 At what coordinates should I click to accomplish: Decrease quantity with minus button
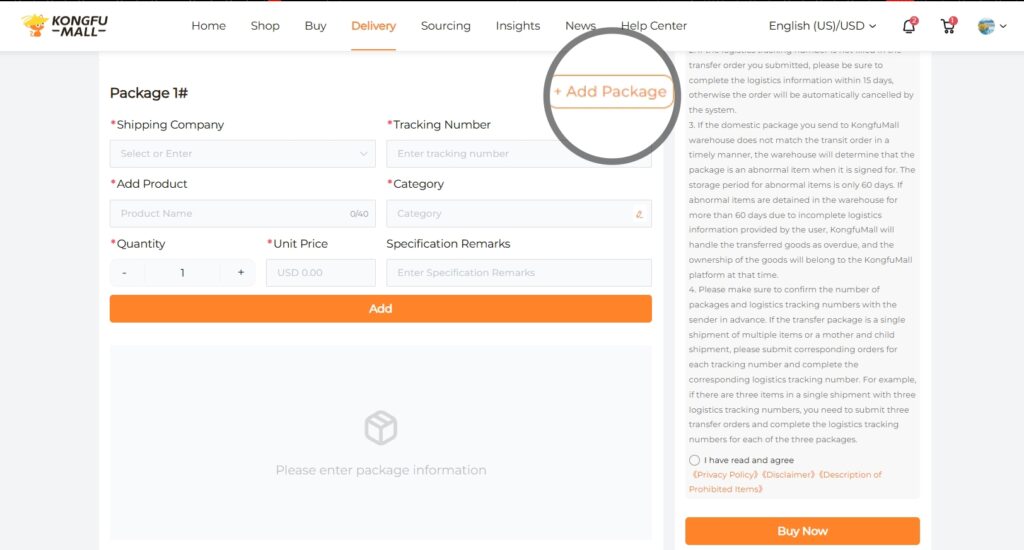[x=125, y=273]
